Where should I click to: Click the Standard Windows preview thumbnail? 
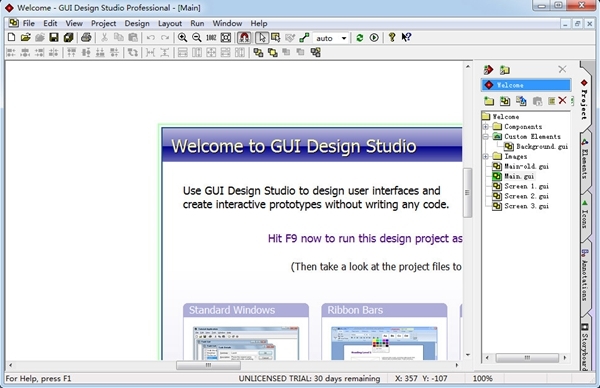pos(246,343)
